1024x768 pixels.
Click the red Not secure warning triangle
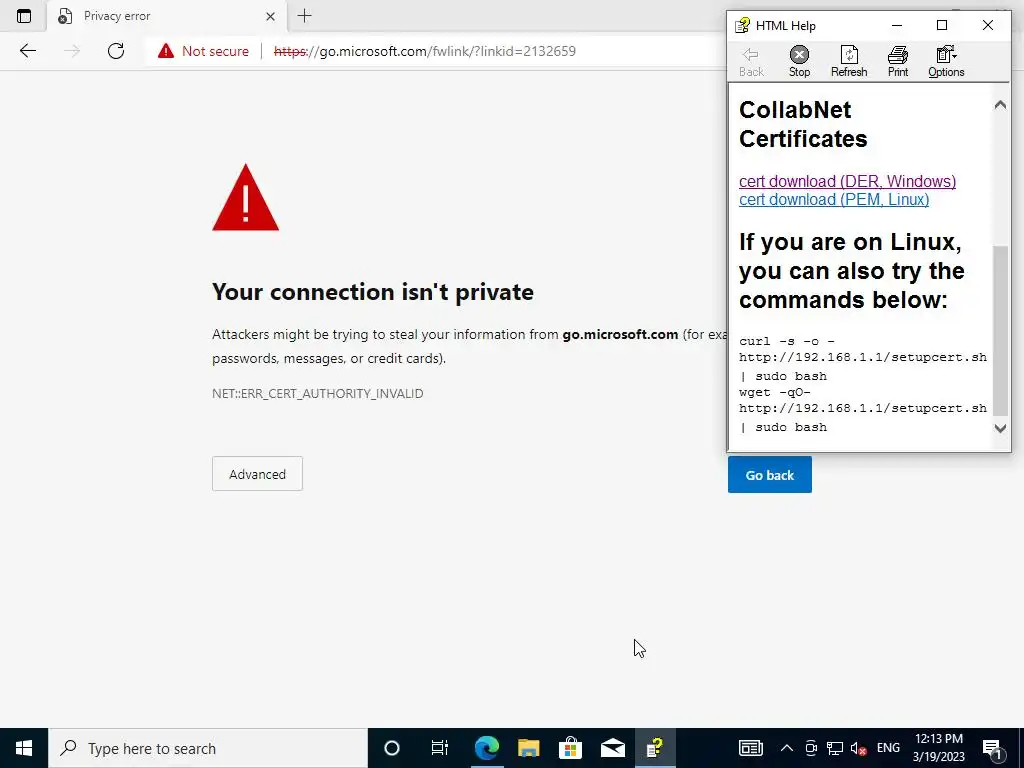[x=166, y=51]
